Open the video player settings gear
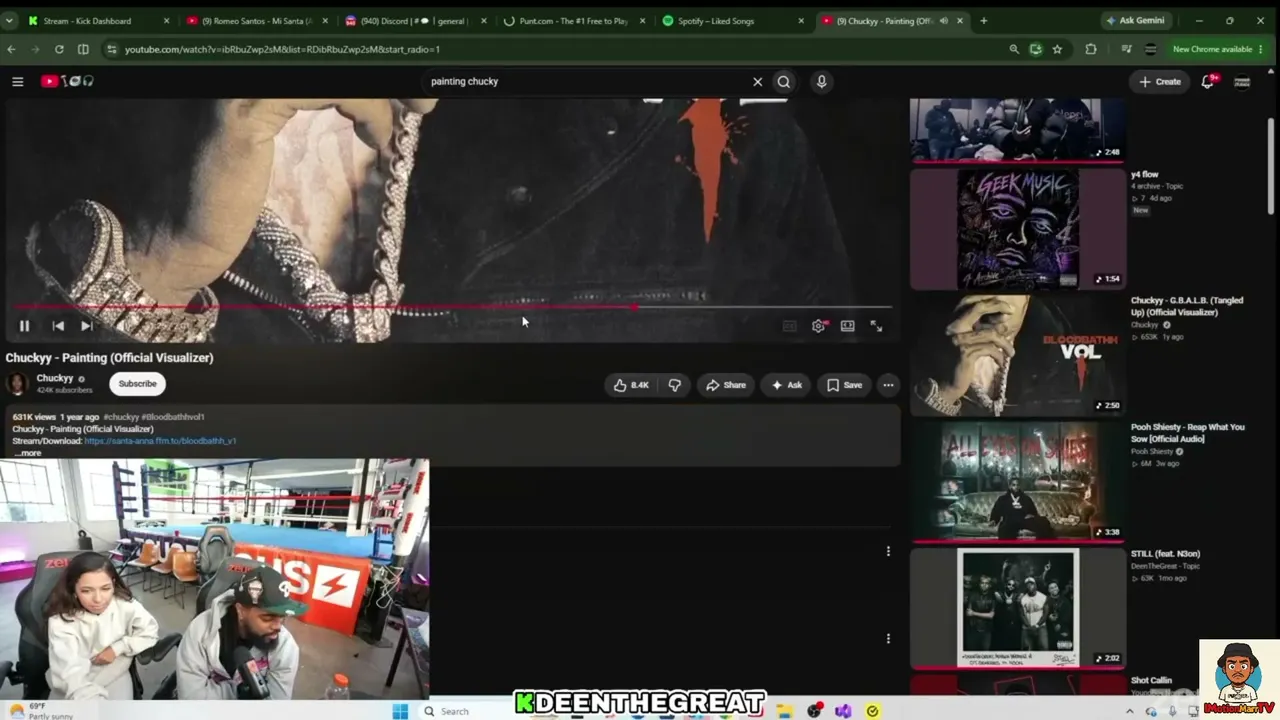1280x720 pixels. tap(819, 325)
